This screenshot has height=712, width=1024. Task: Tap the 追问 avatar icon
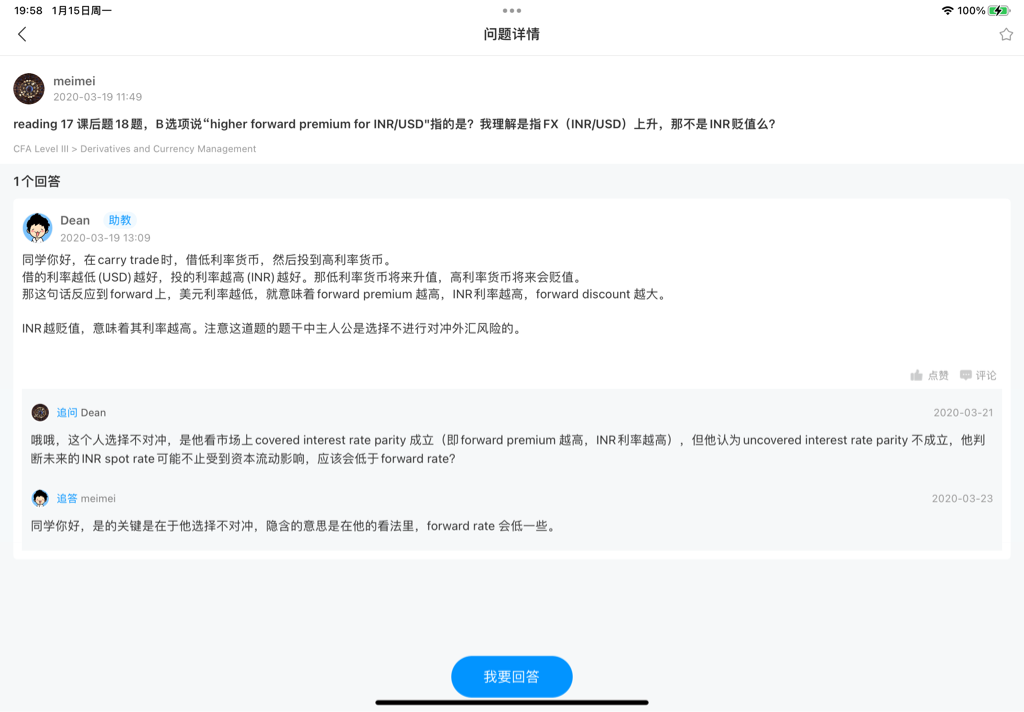click(x=40, y=412)
